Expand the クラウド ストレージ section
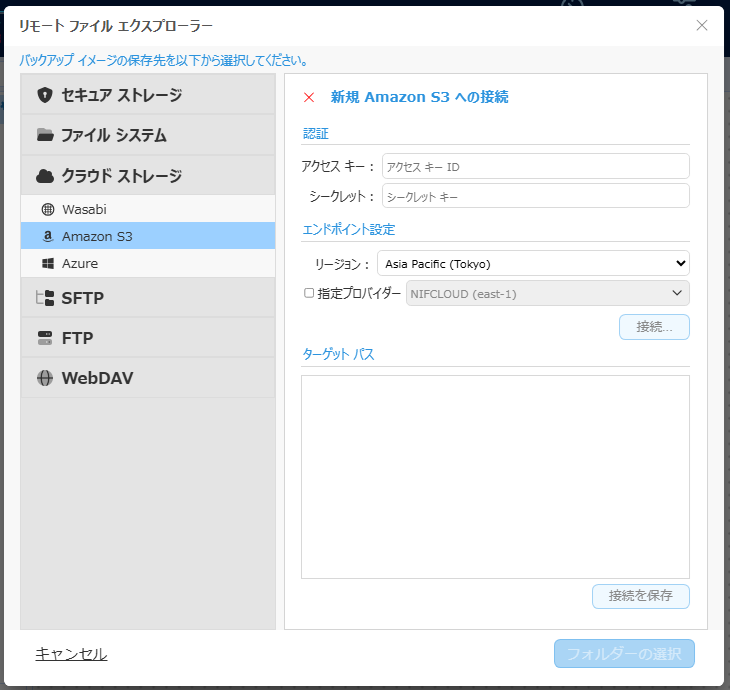Image resolution: width=730 pixels, height=690 pixels. (148, 176)
